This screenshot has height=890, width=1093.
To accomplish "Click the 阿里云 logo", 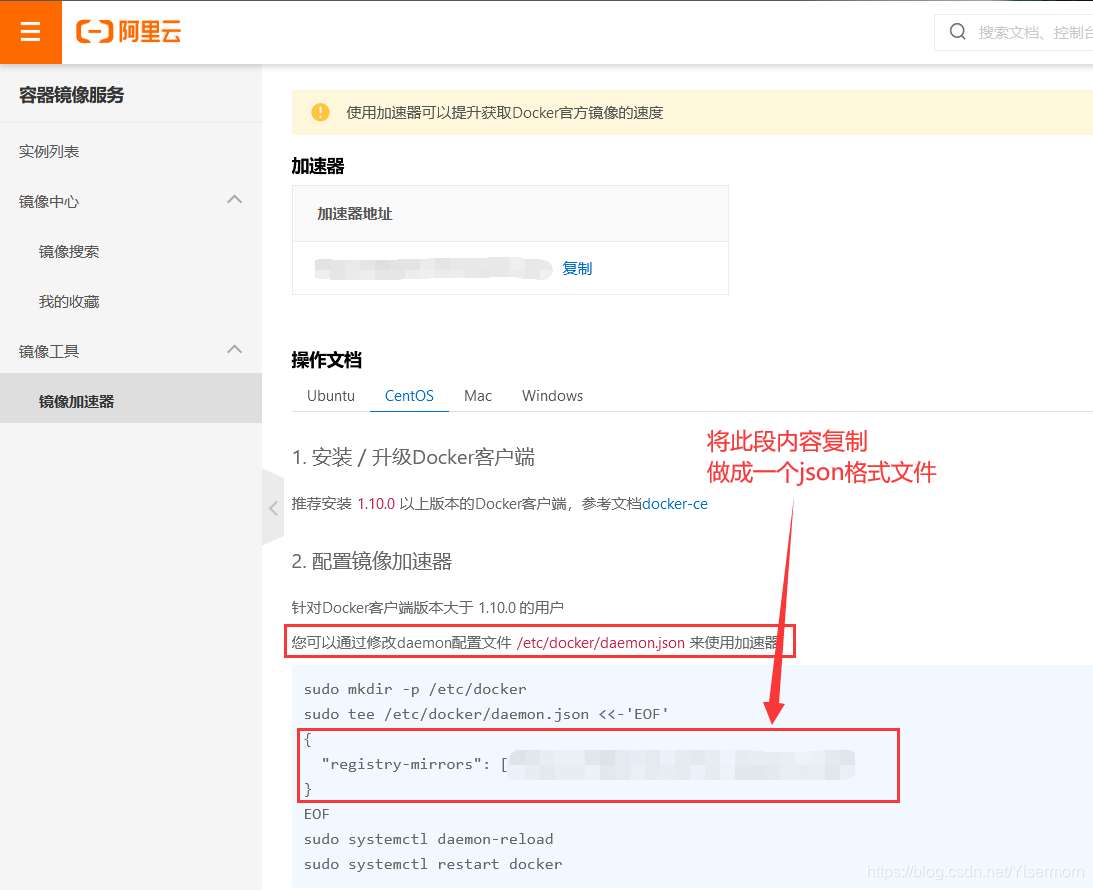I will tap(129, 32).
